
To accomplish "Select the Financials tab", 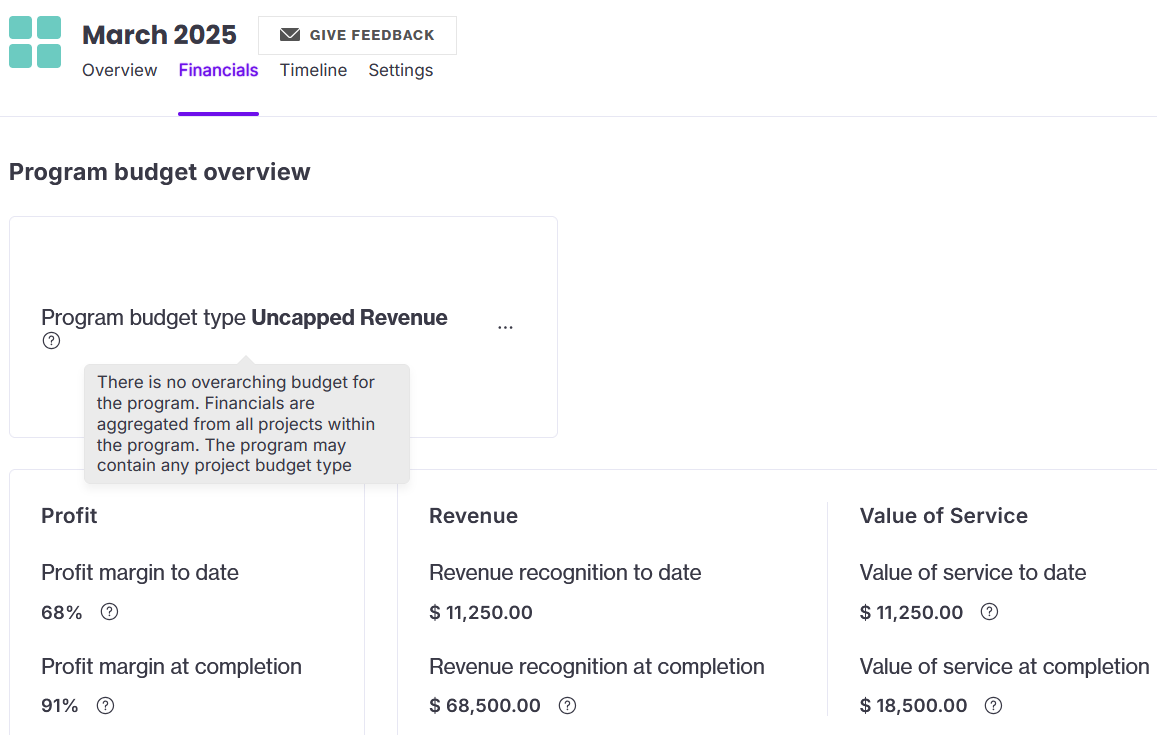I will (218, 70).
